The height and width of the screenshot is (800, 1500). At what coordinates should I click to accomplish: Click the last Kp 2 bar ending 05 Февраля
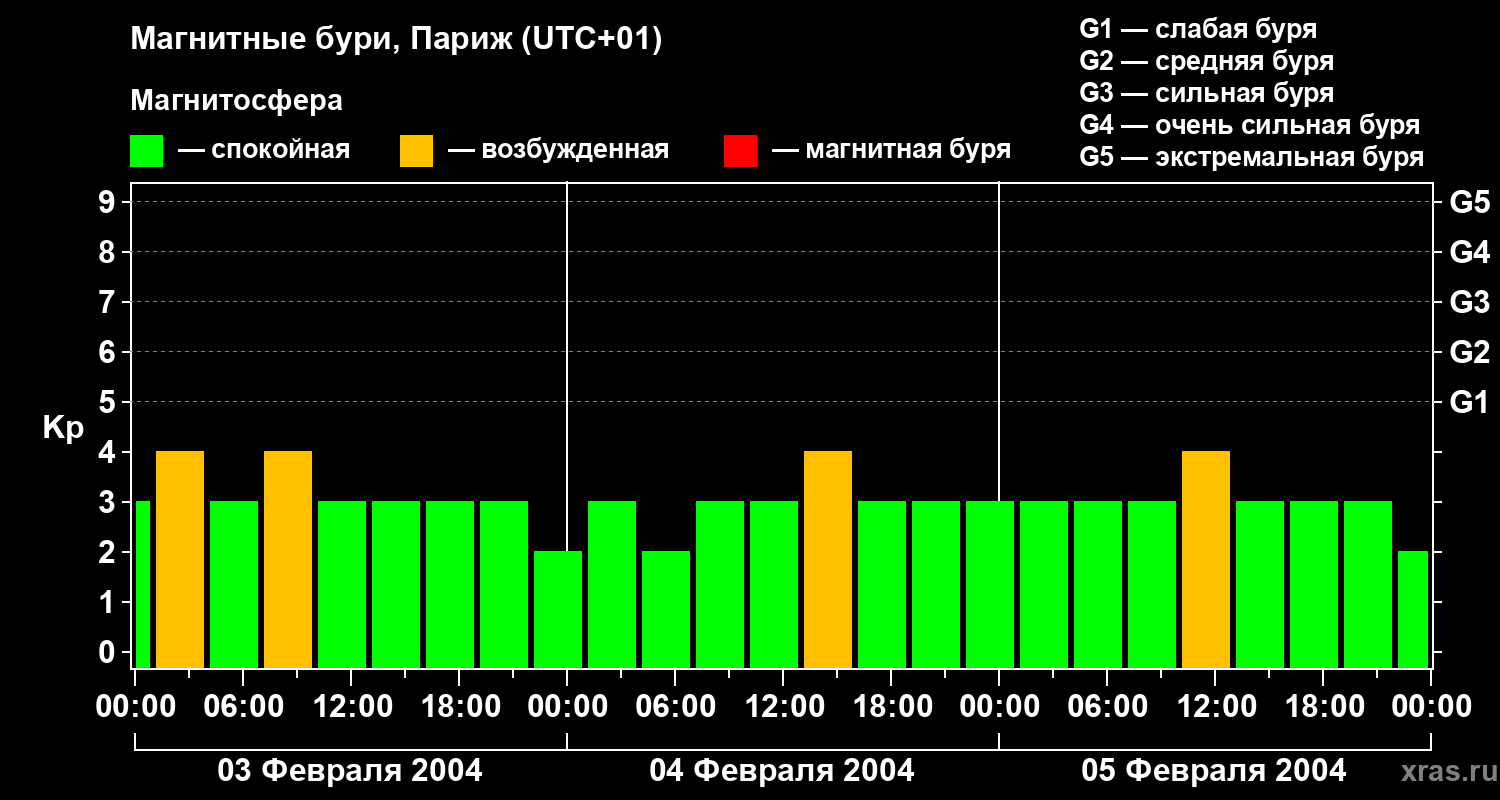coord(1413,610)
